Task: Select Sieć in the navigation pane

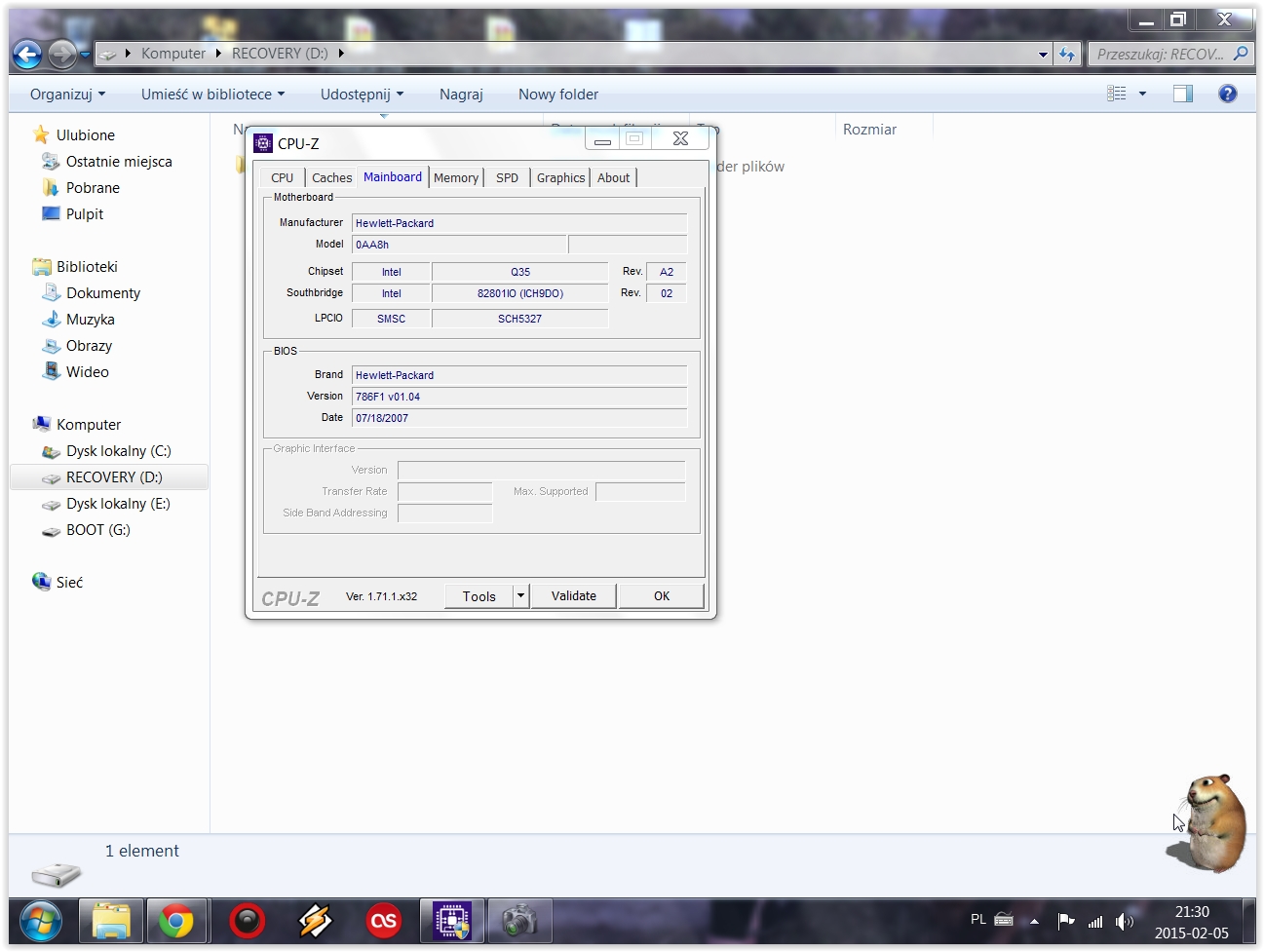Action: [69, 583]
